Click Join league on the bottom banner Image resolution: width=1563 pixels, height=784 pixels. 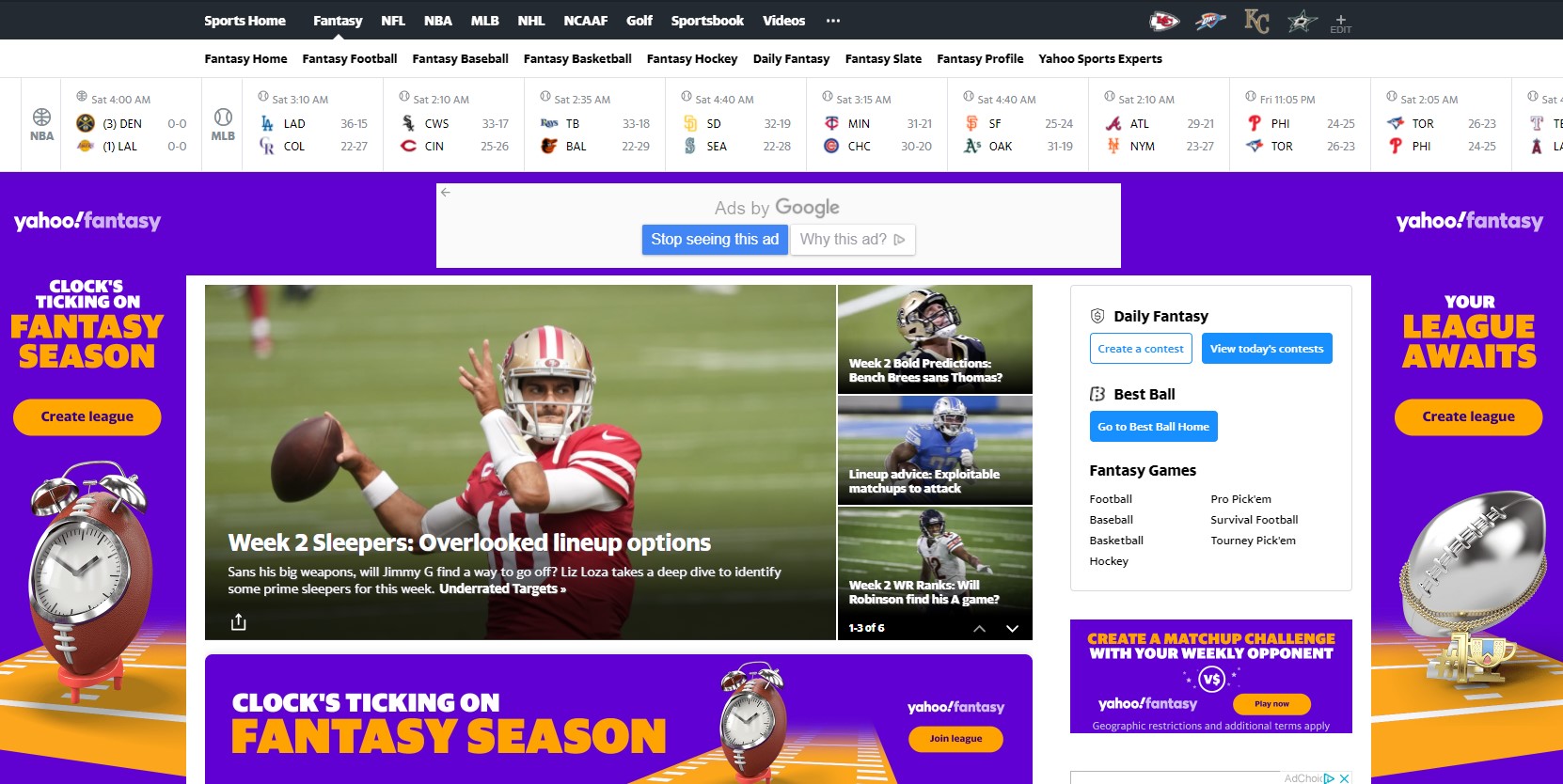point(955,739)
